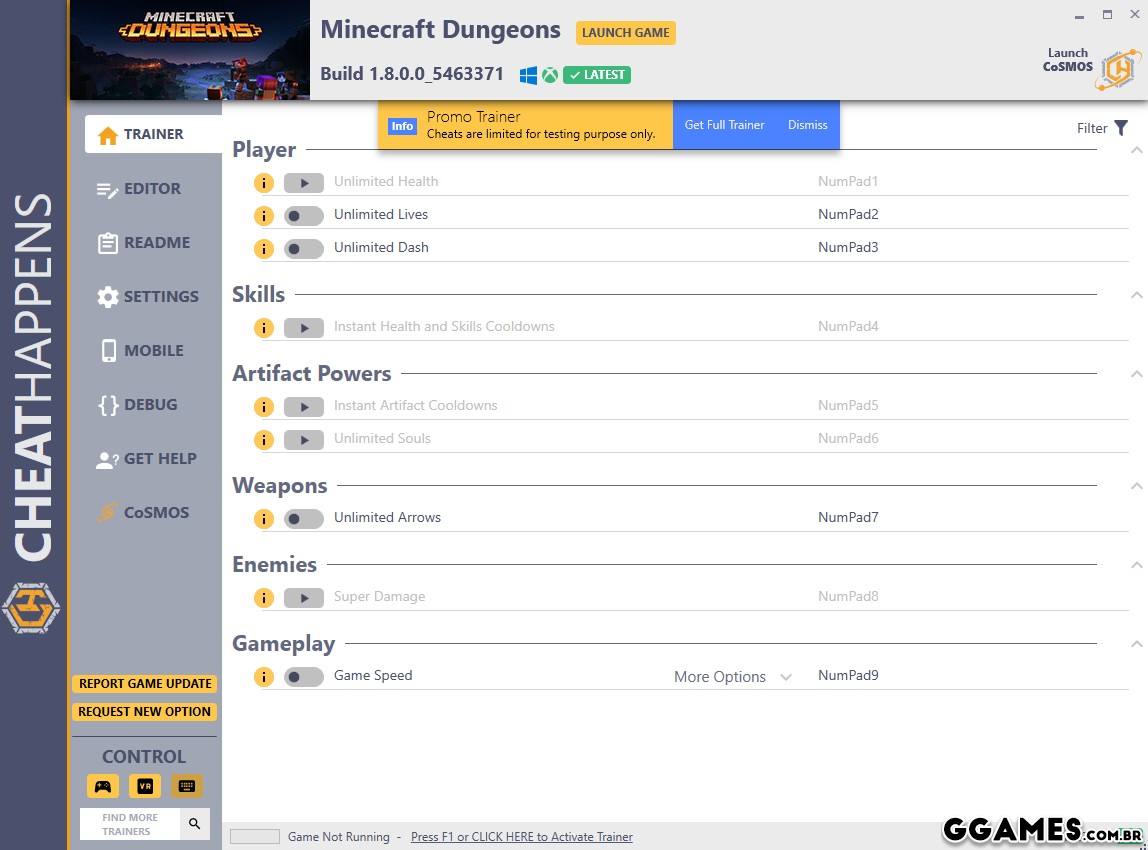Open info for Unlimited Arrows cheat

263,518
